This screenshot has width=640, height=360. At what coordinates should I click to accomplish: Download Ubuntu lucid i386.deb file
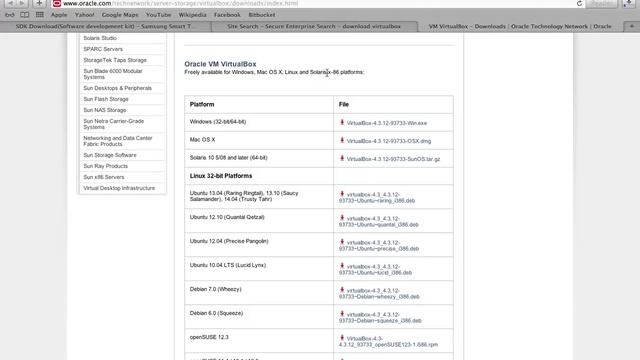(x=375, y=270)
